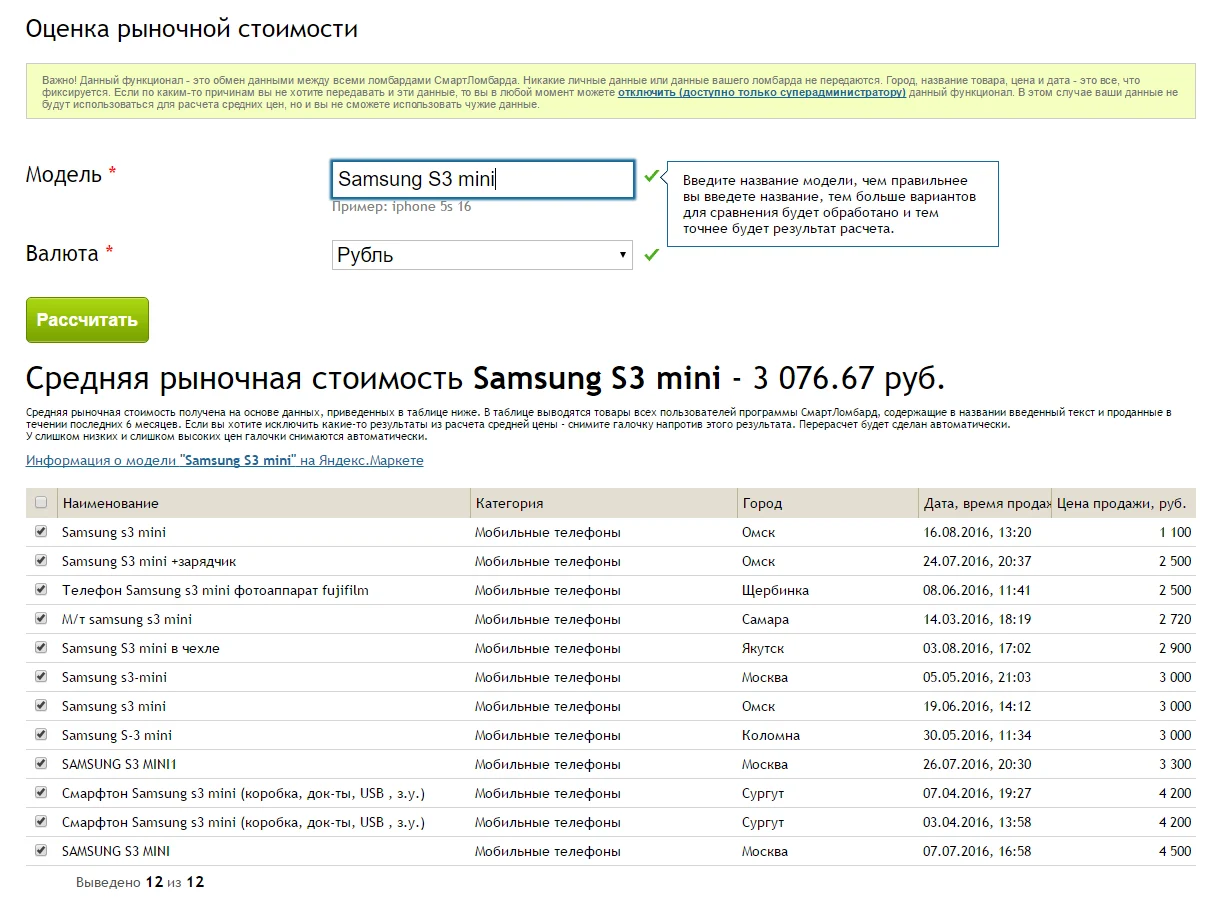Uncheck the Samsung S3 mini в чехле row
The width and height of the screenshot is (1230, 905).
pyautogui.click(x=41, y=648)
